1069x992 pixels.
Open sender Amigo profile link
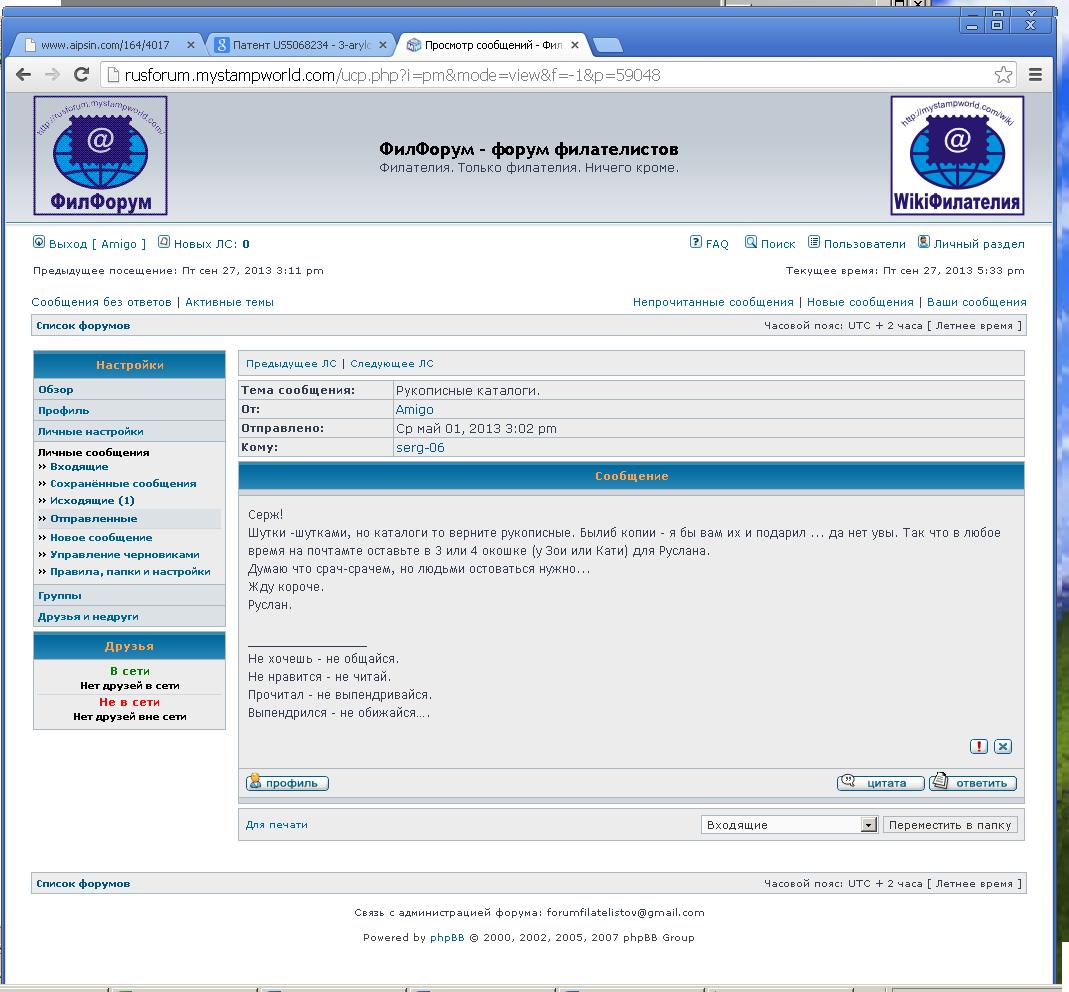(x=415, y=410)
